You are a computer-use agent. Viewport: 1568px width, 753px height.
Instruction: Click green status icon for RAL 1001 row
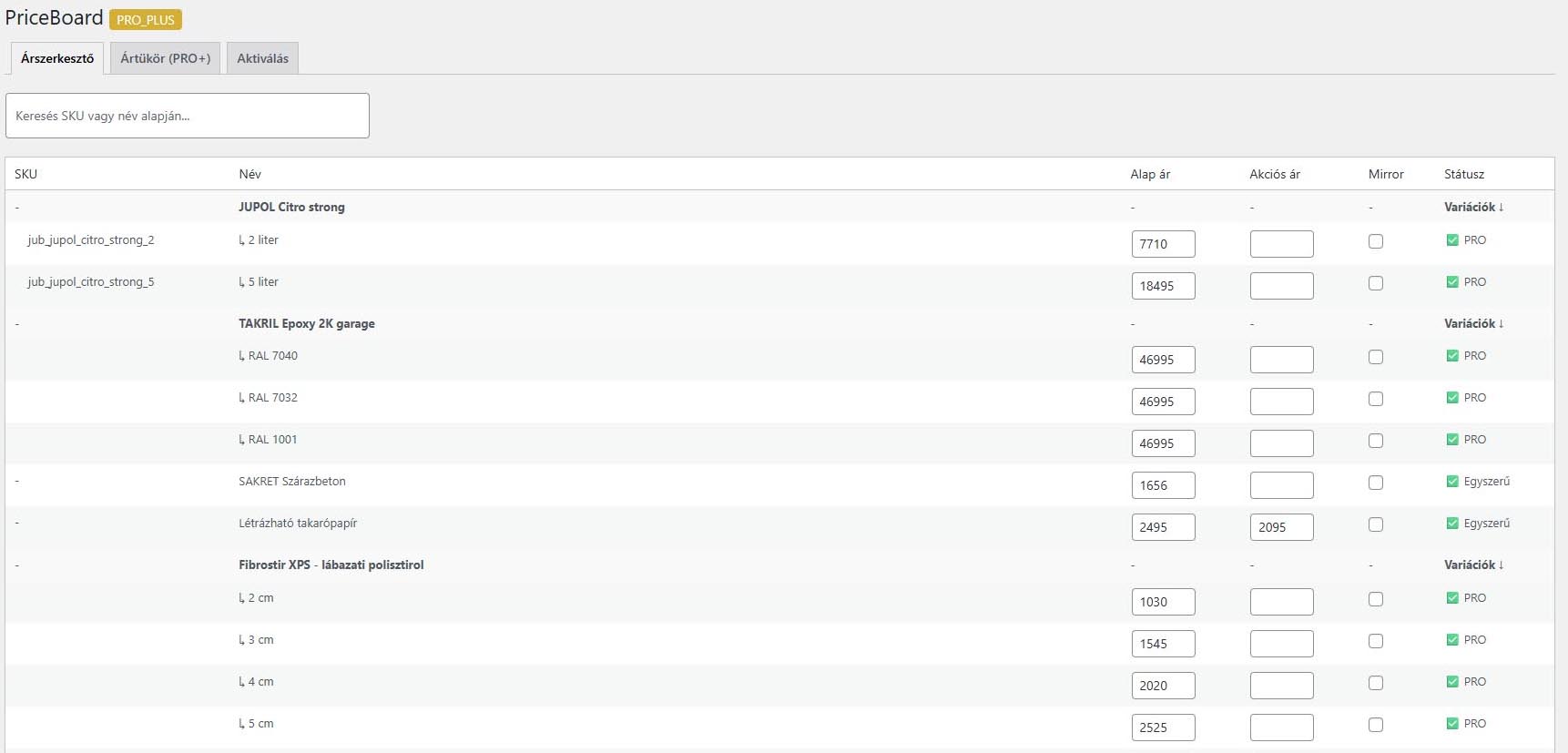pos(1451,440)
